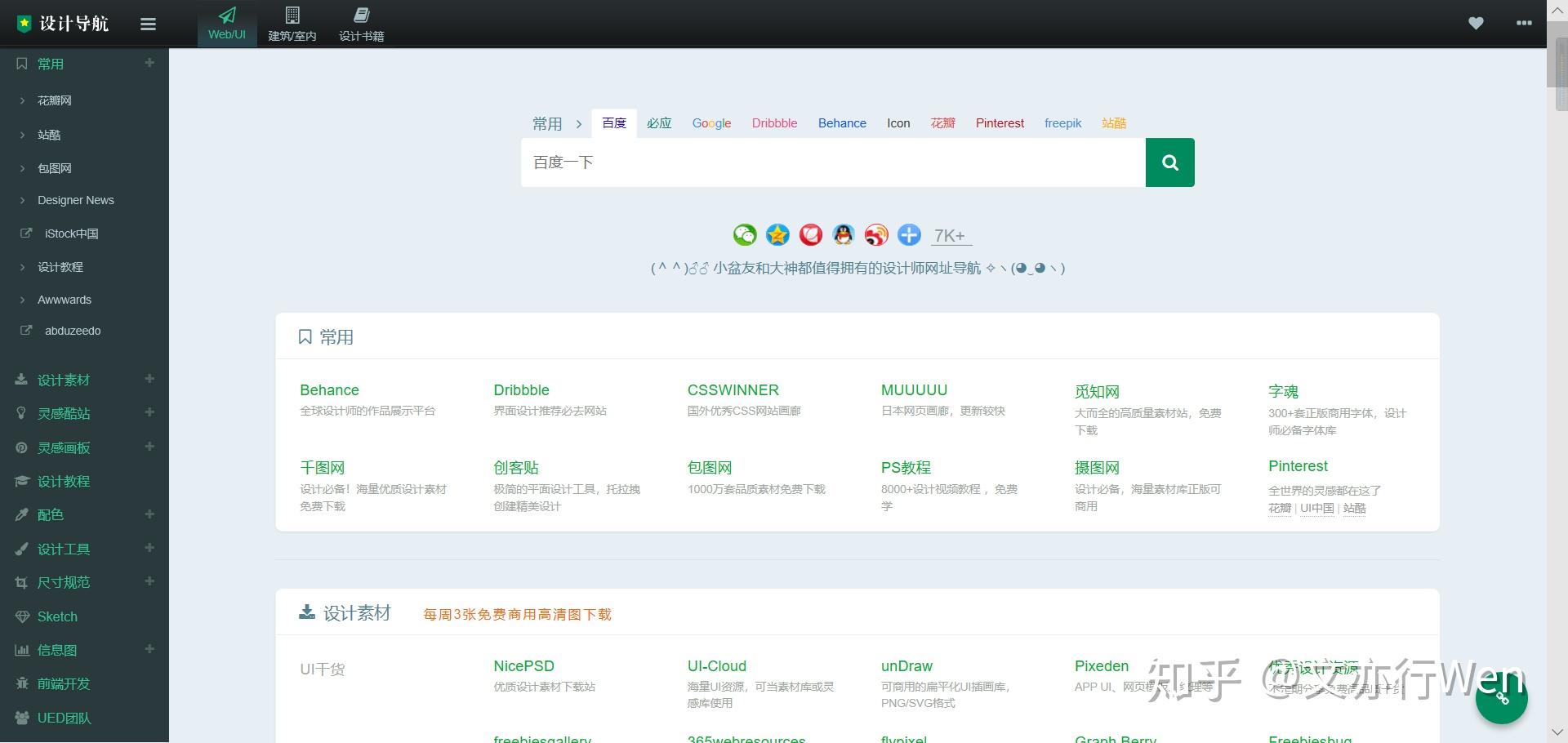Click the 灵感画板 Pinterest-style icon

tap(22, 447)
